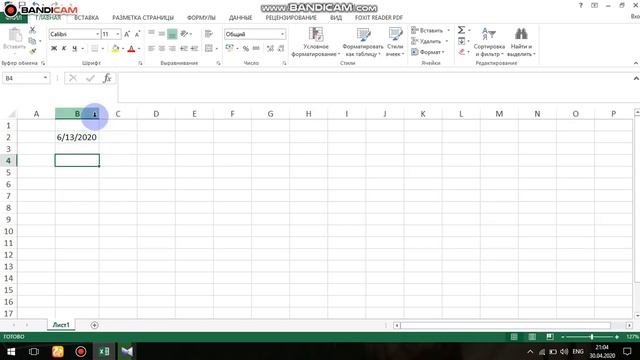Open Форматировать как таблицу dropdown
Image resolution: width=640 pixels, height=360 pixels.
point(363,42)
